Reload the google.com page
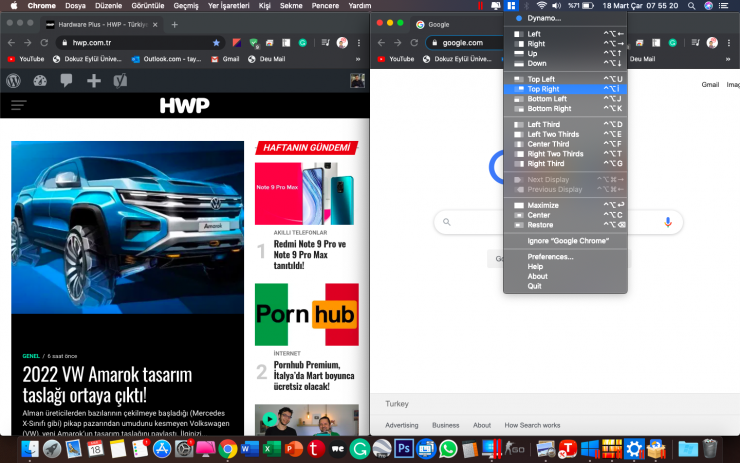Image resolution: width=740 pixels, height=463 pixels. 414,42
